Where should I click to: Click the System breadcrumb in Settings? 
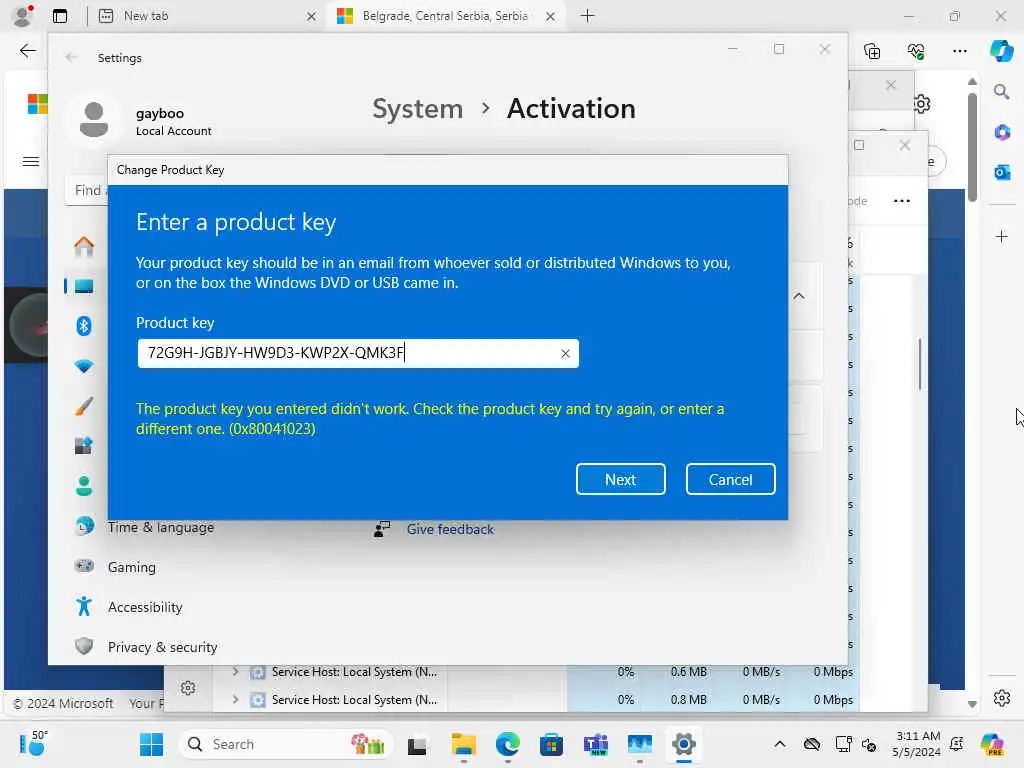click(417, 108)
